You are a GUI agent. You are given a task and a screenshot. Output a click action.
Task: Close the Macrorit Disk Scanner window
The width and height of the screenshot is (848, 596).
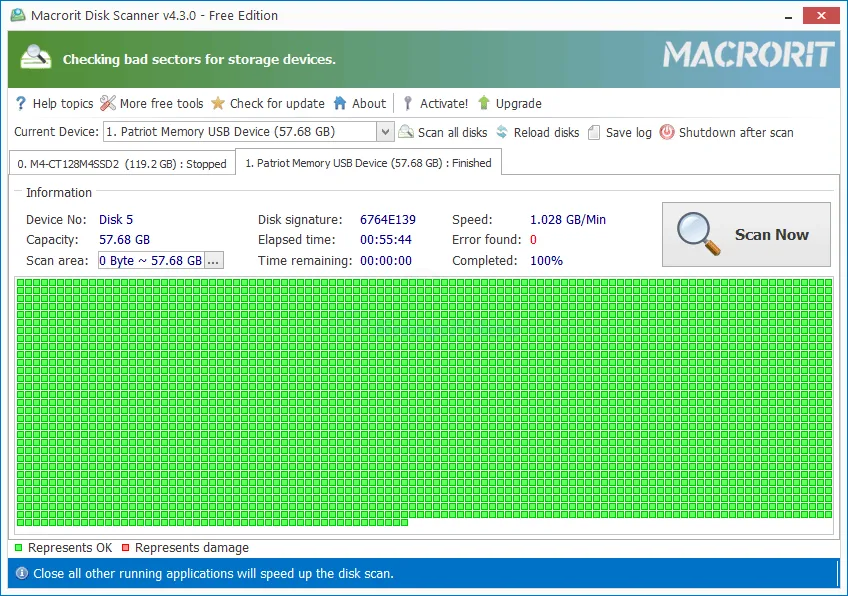[x=821, y=15]
